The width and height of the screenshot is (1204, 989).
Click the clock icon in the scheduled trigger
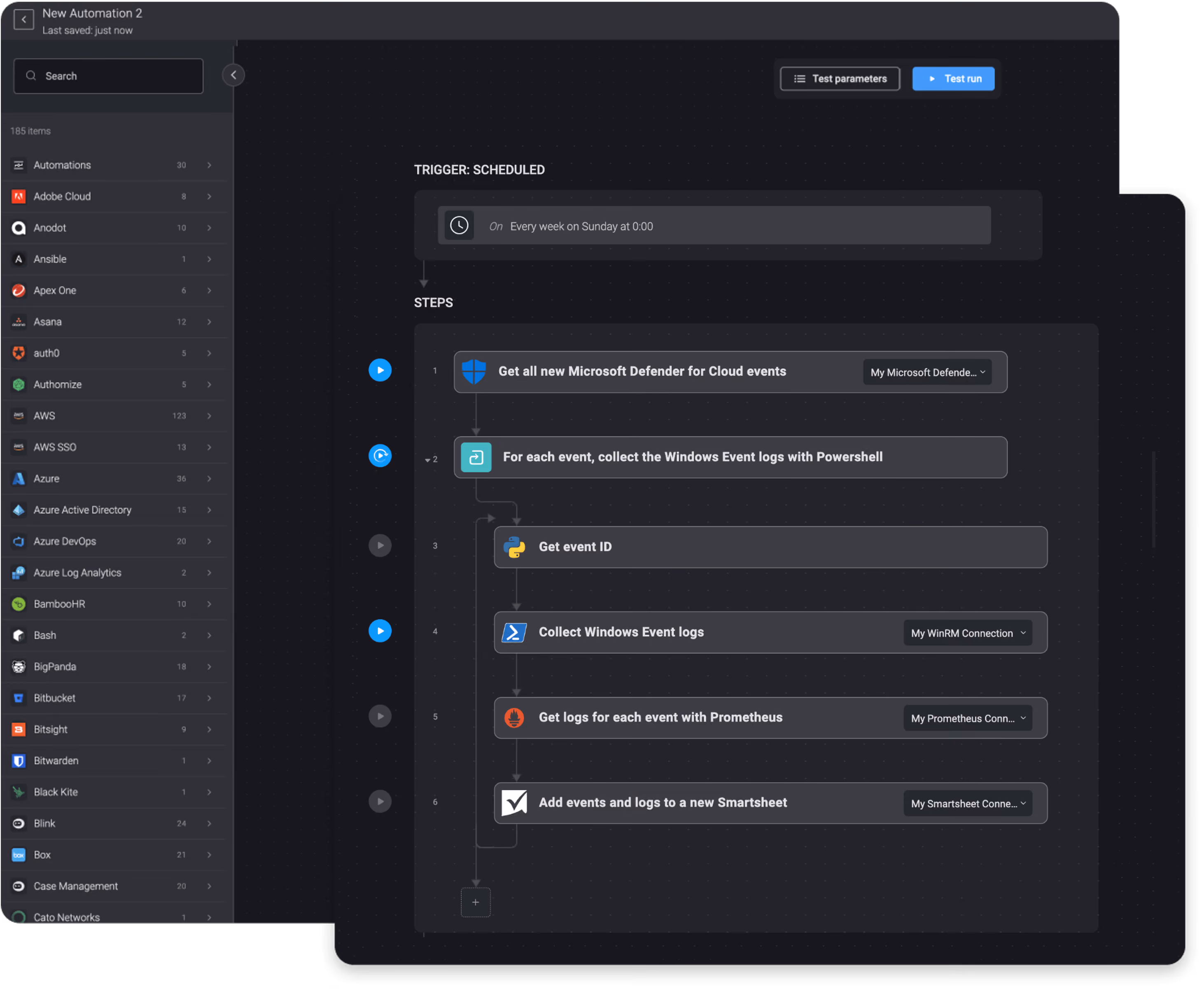tap(460, 226)
